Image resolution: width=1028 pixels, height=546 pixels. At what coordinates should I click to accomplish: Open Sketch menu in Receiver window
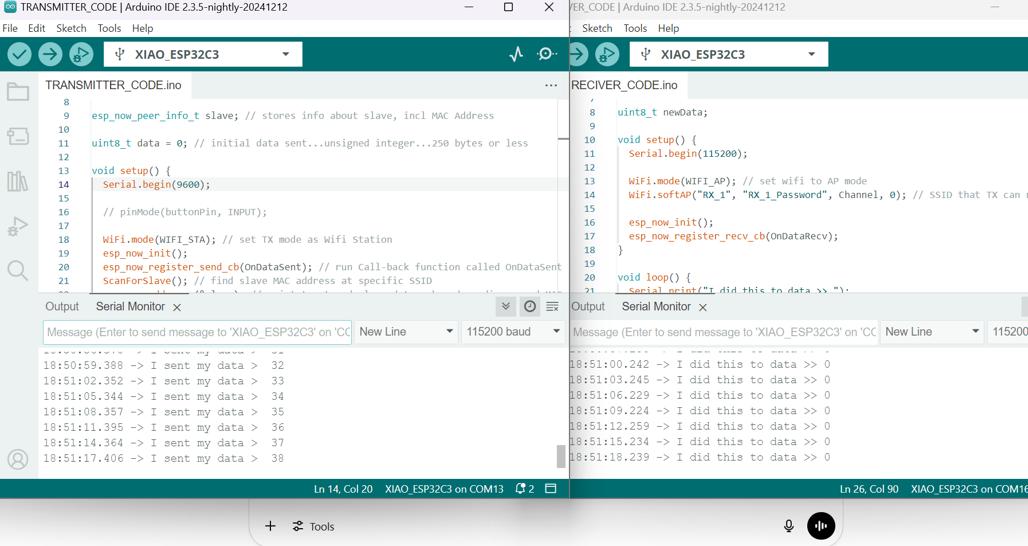[597, 28]
